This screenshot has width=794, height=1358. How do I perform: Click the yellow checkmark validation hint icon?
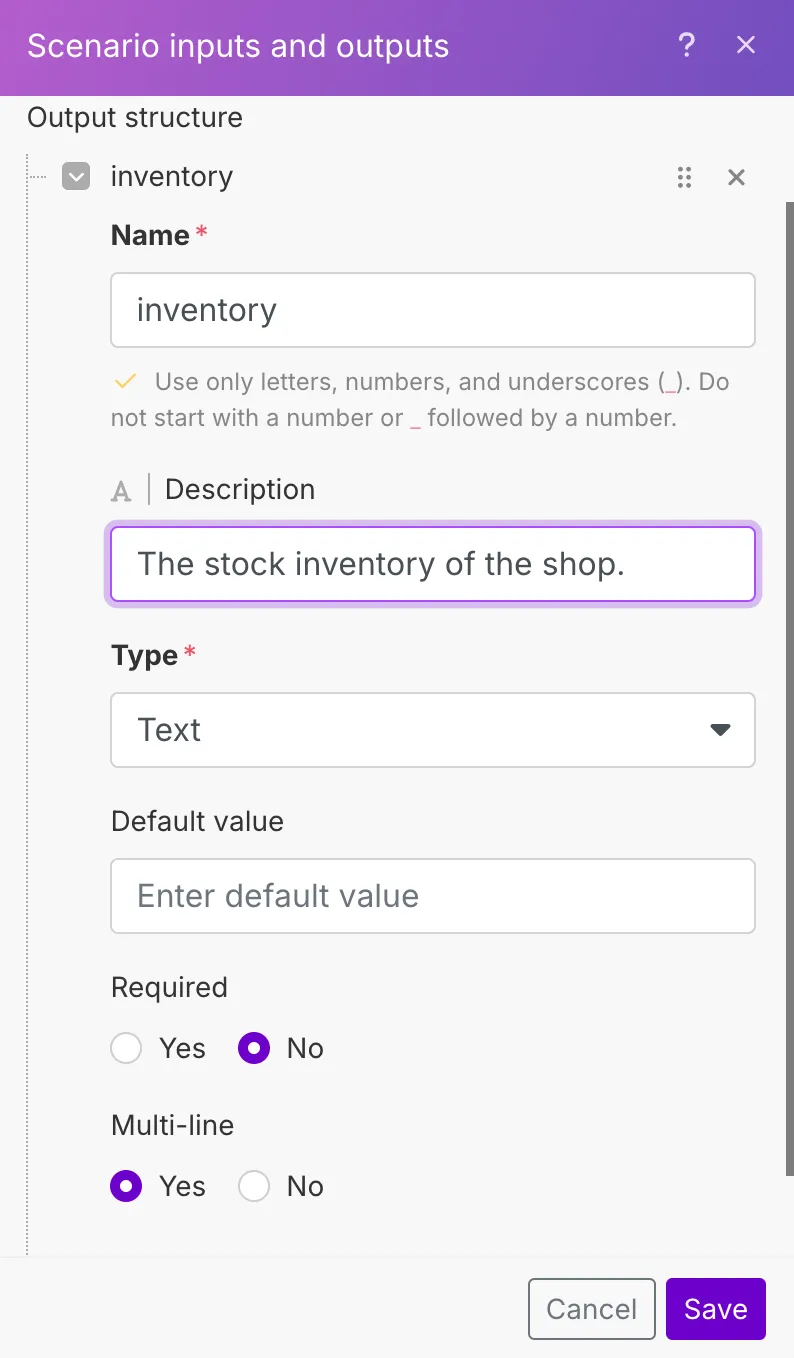[x=125, y=381]
